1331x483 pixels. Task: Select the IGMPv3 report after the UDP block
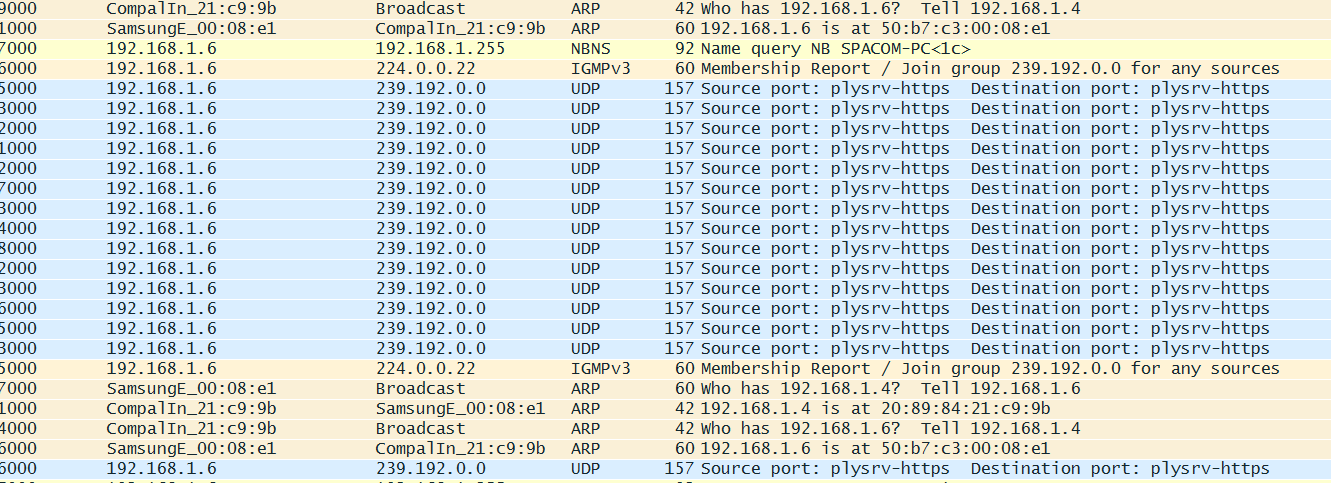pos(665,368)
